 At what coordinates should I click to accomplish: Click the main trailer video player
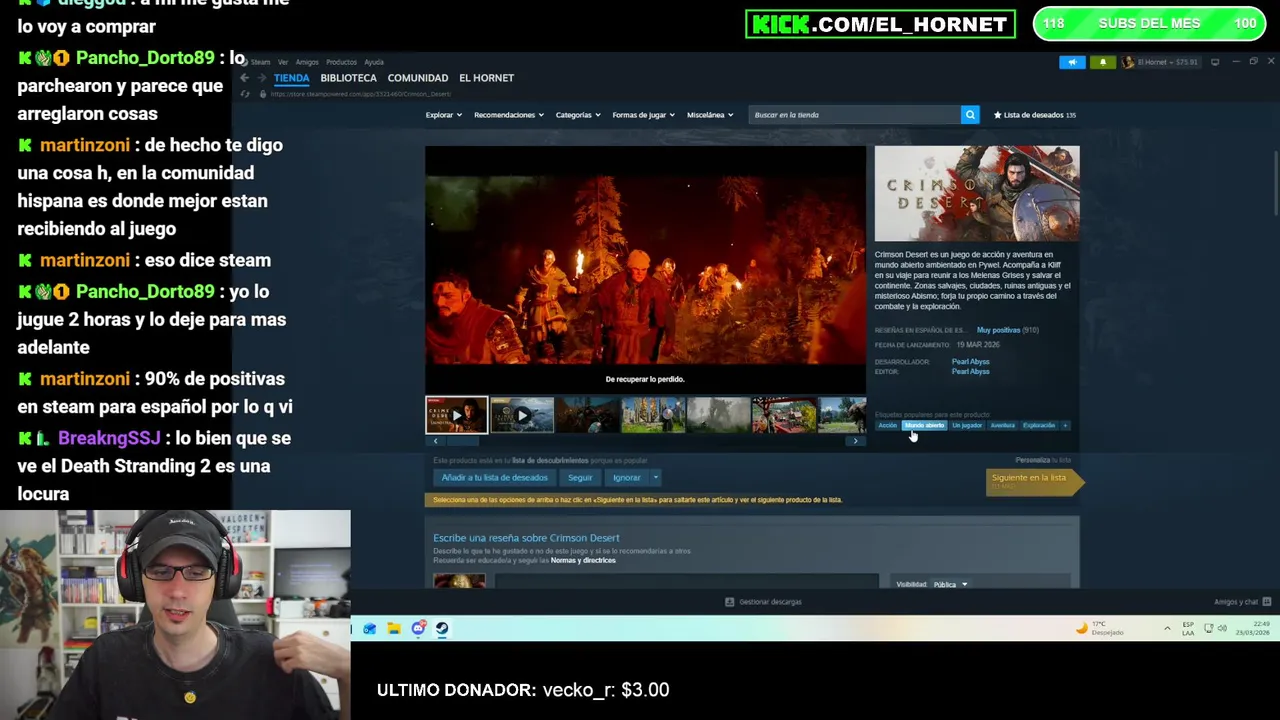pyautogui.click(x=645, y=270)
